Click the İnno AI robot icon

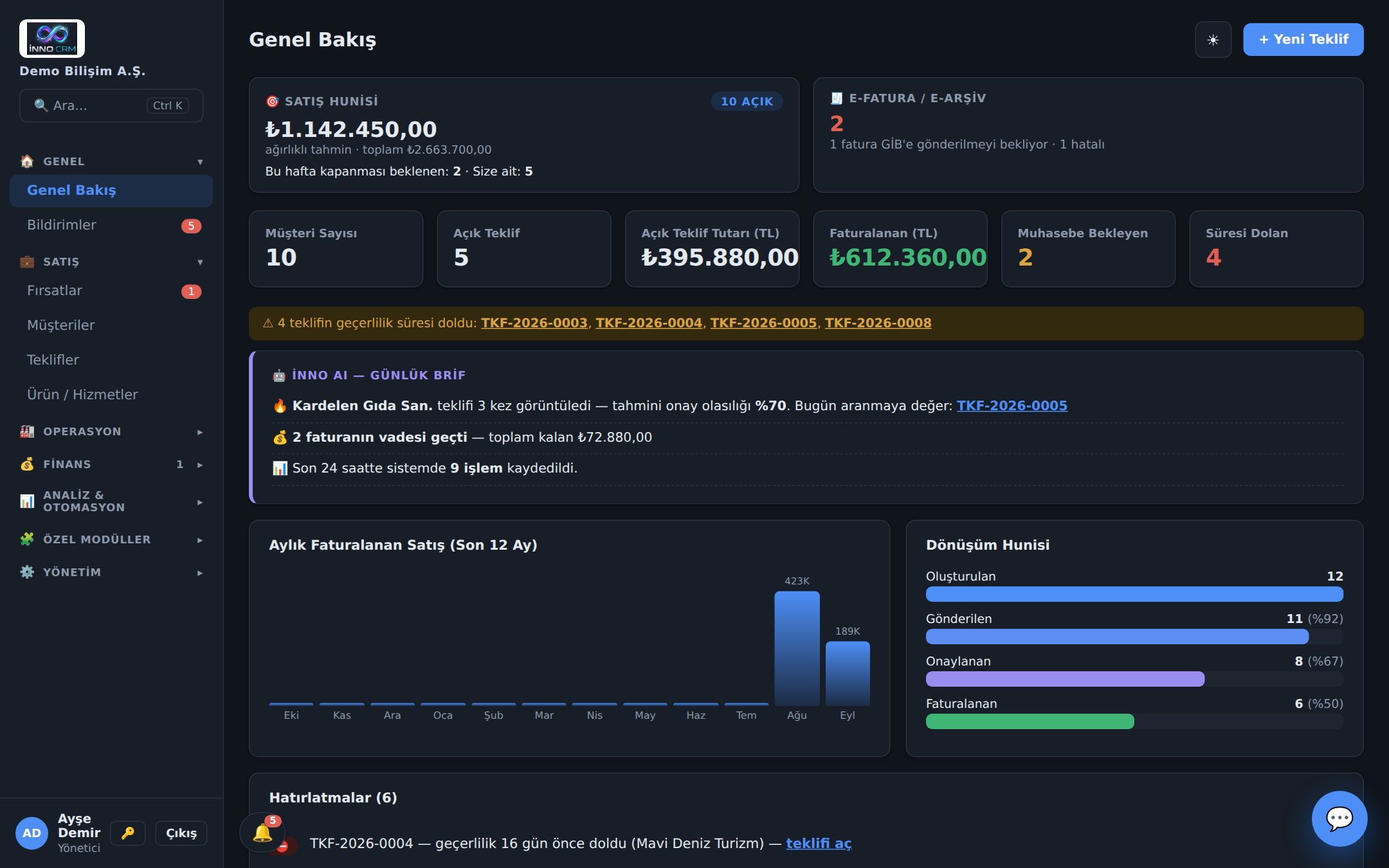click(279, 375)
